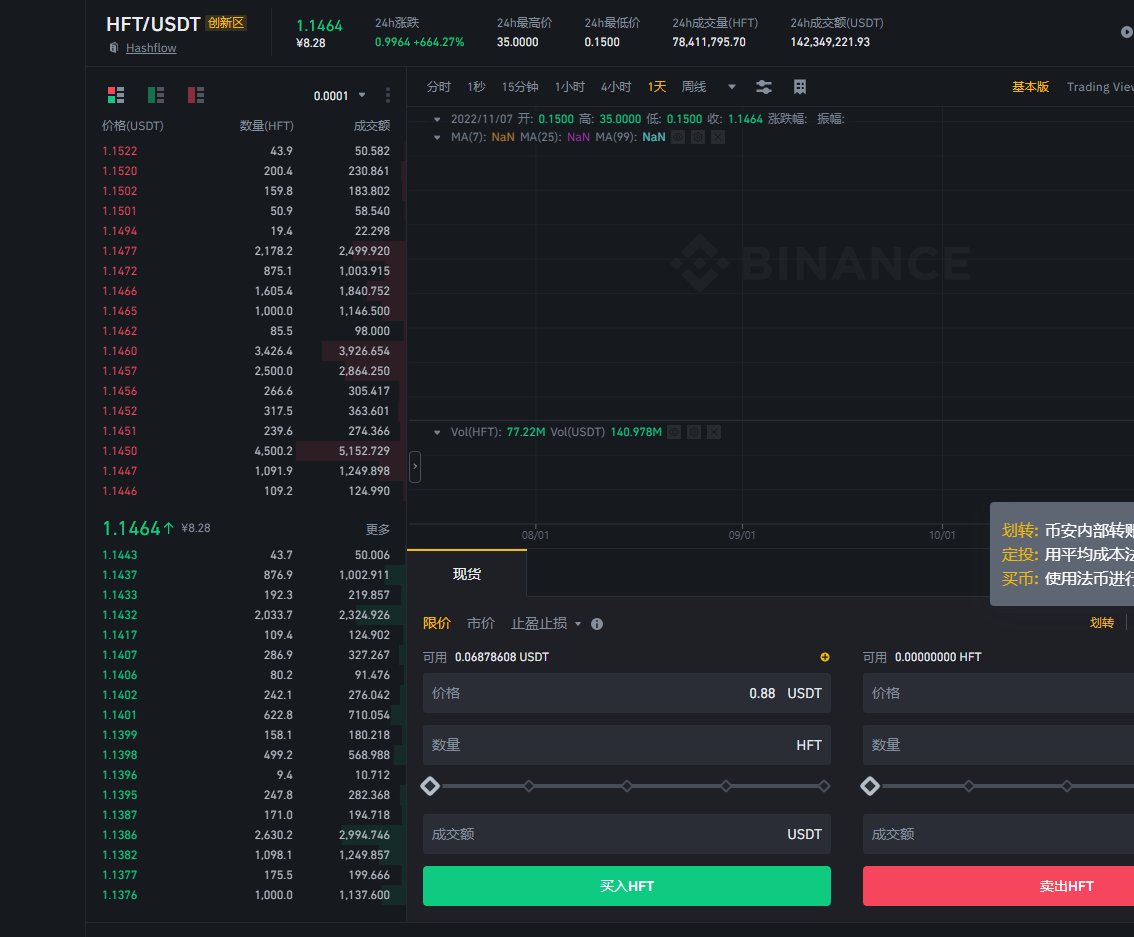Select the 1天 chart interval
1134x937 pixels.
pos(657,87)
